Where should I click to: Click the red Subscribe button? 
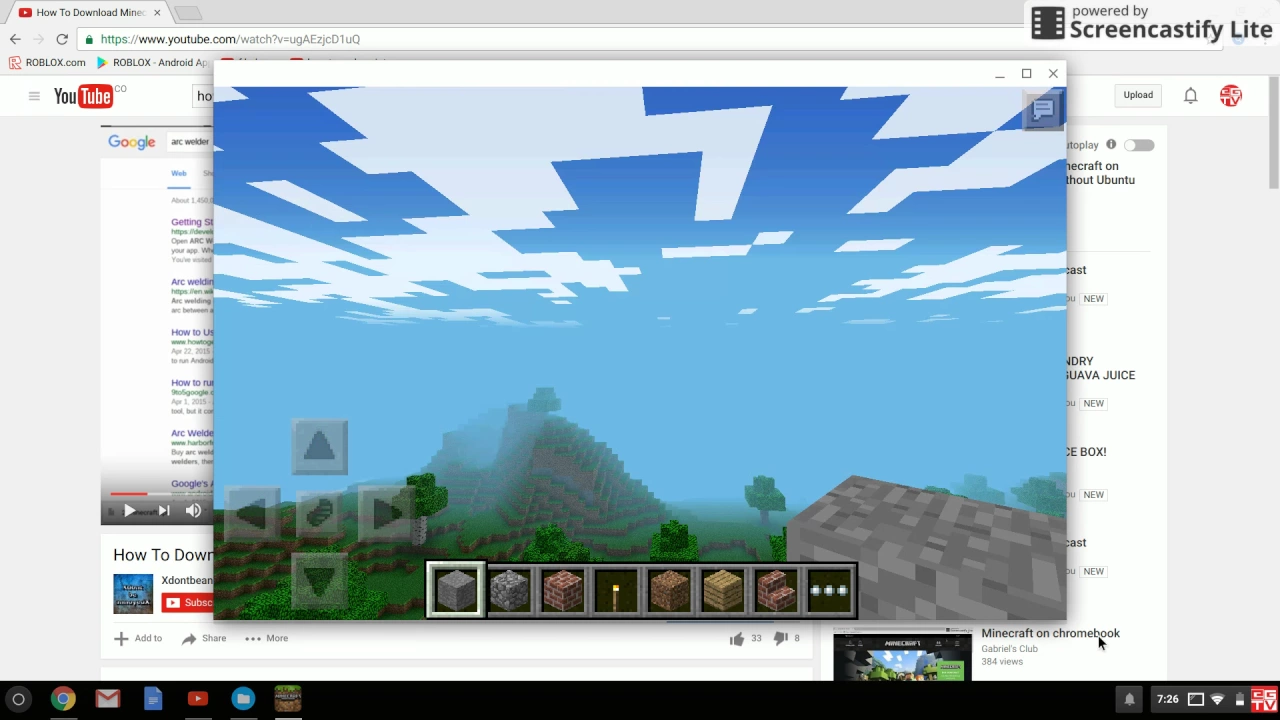point(188,602)
